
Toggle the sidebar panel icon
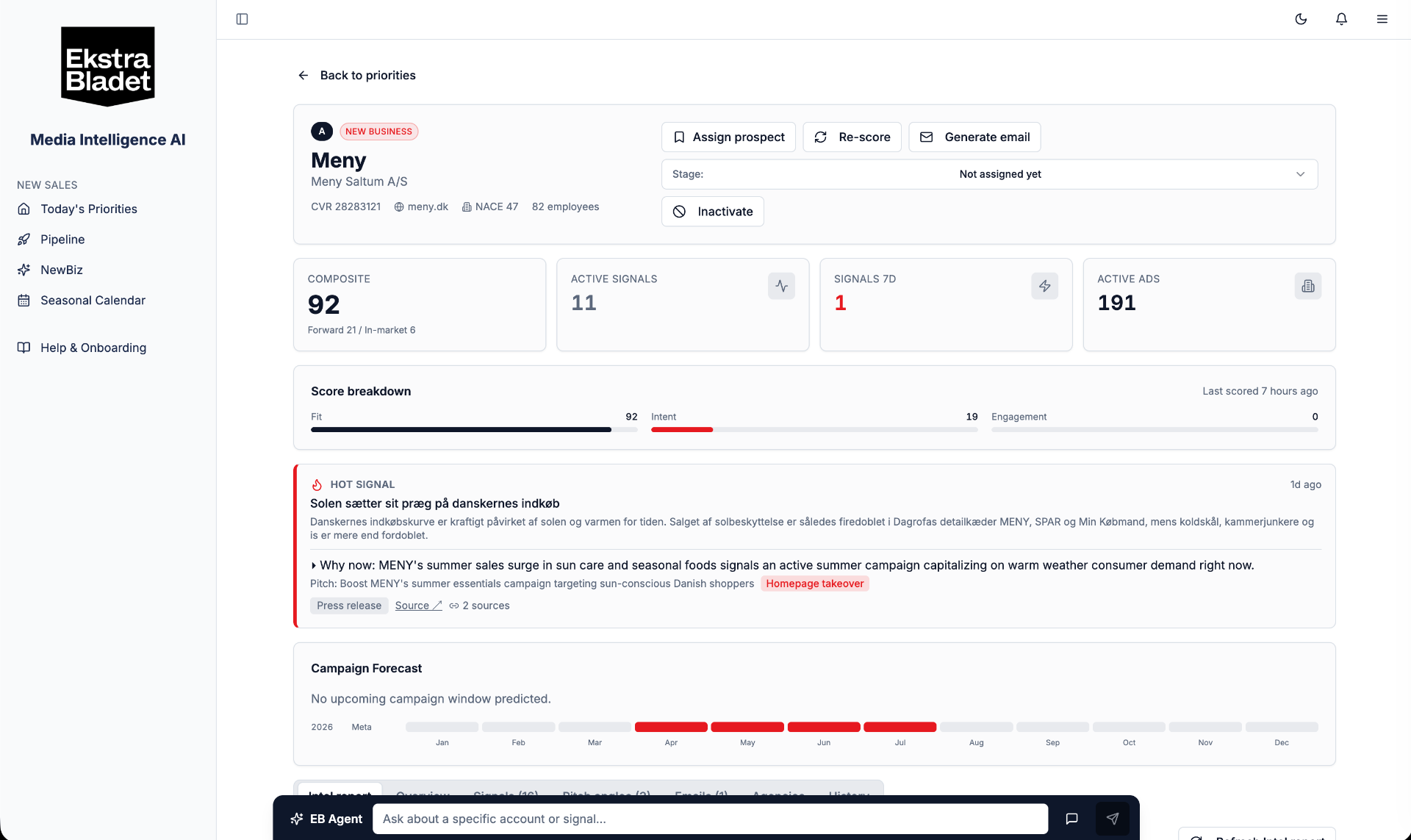242,19
